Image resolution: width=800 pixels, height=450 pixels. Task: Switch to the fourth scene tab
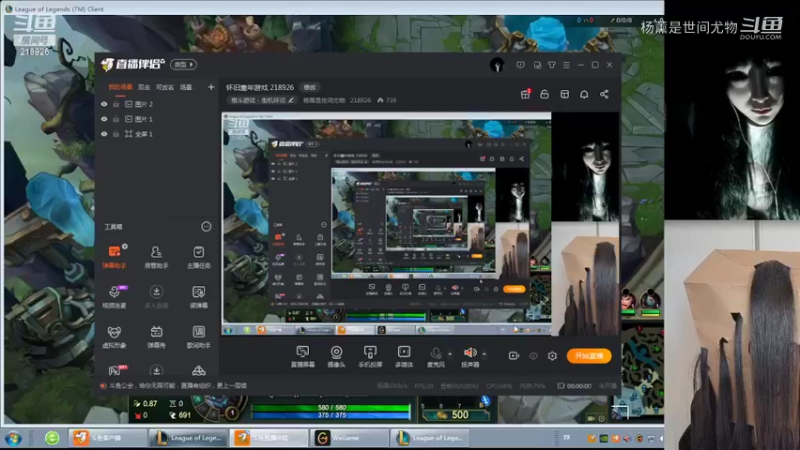point(186,87)
